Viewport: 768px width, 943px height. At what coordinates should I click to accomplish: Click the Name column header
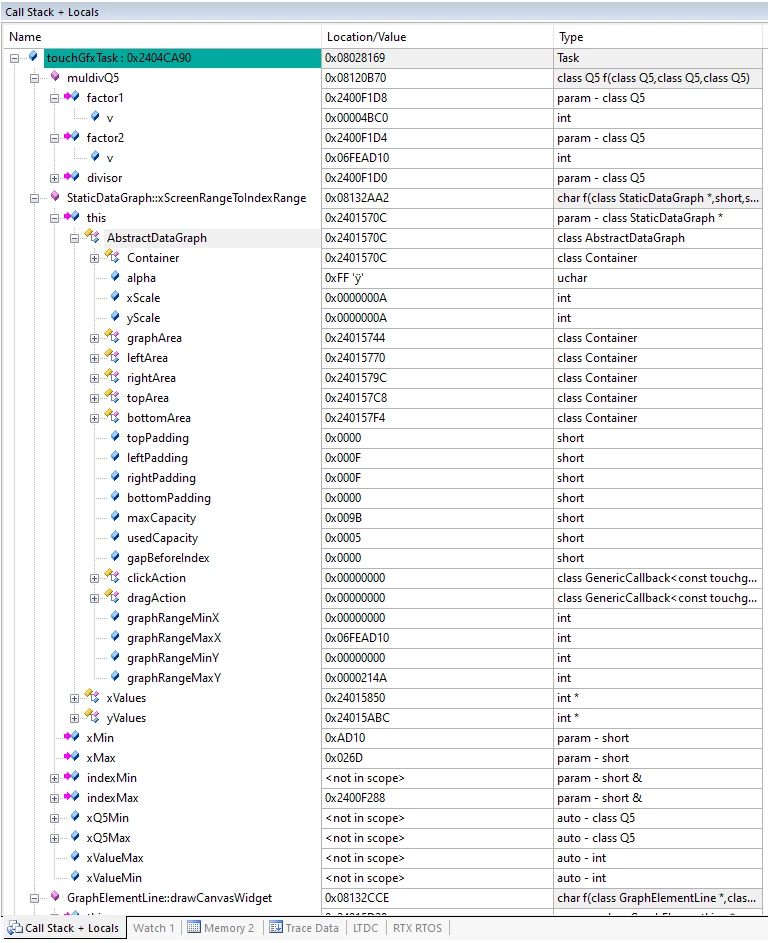(162, 37)
